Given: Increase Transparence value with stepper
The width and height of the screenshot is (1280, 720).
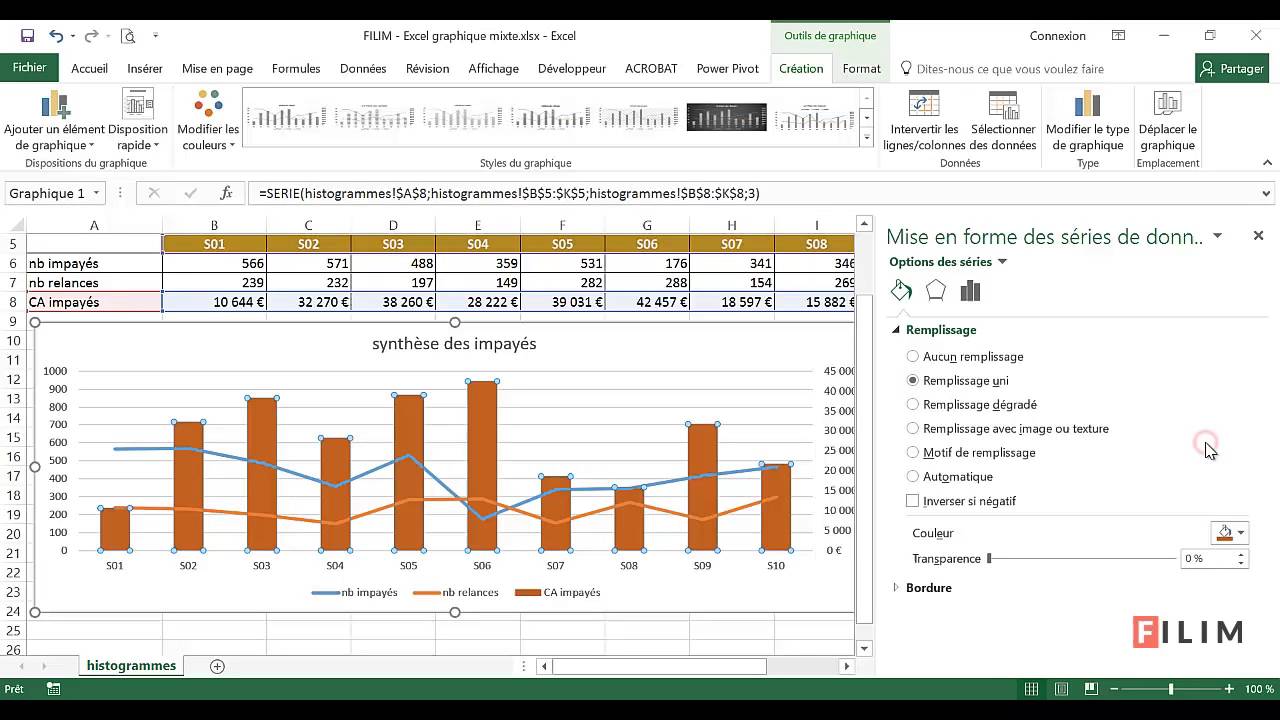Looking at the screenshot, I should [x=1241, y=555].
